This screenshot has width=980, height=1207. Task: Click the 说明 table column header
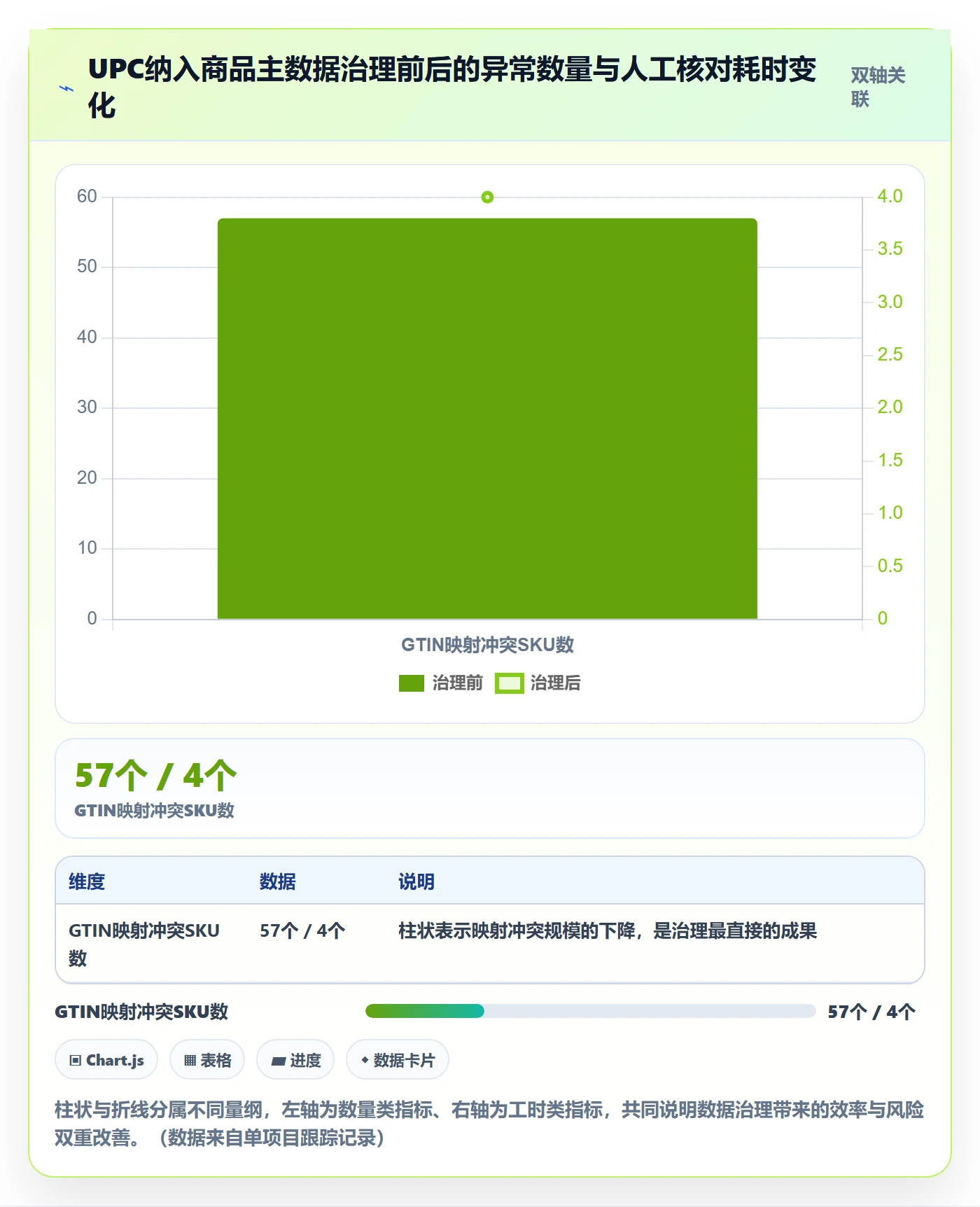coord(416,881)
